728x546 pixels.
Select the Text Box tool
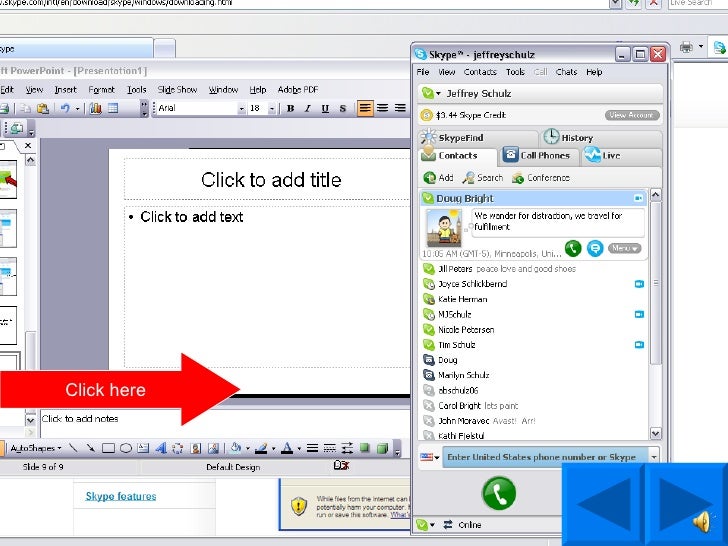pos(143,448)
